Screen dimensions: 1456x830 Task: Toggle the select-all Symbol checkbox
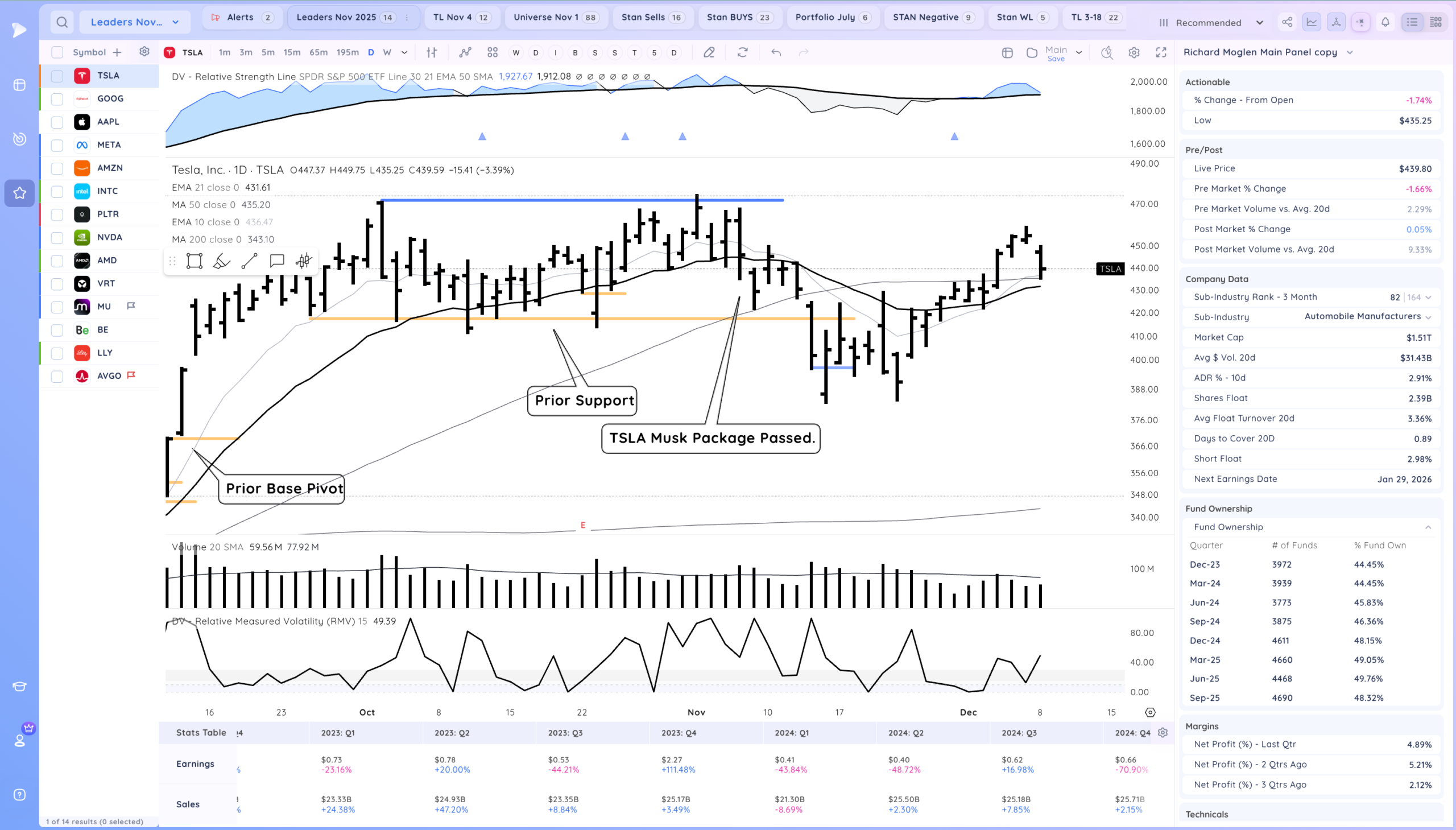click(57, 52)
